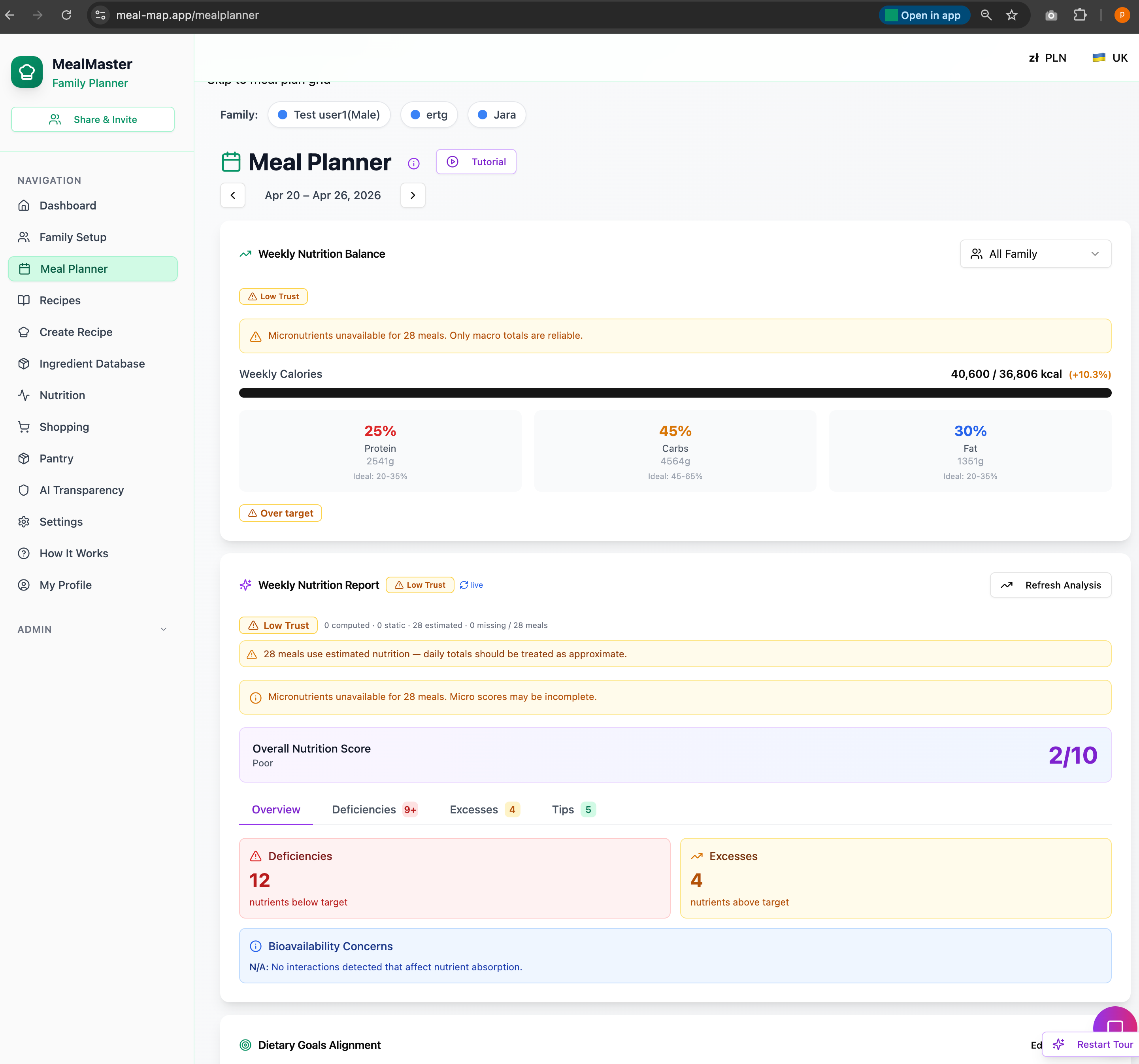Image resolution: width=1139 pixels, height=1064 pixels.
Task: Click the Ukraine flag UK language selector
Action: (1110, 57)
